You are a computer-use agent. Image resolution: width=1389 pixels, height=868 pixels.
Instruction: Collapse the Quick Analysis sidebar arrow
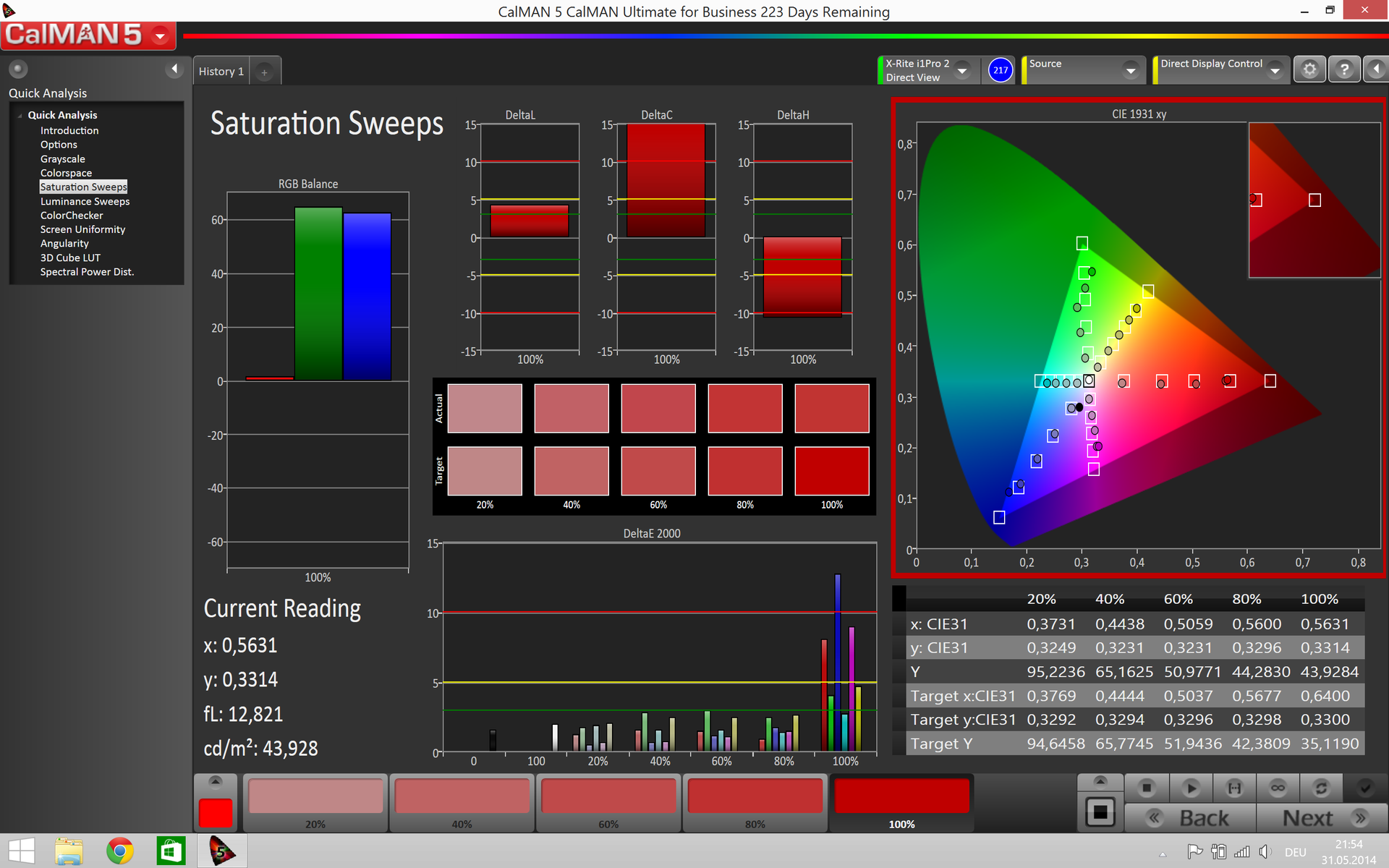click(174, 69)
